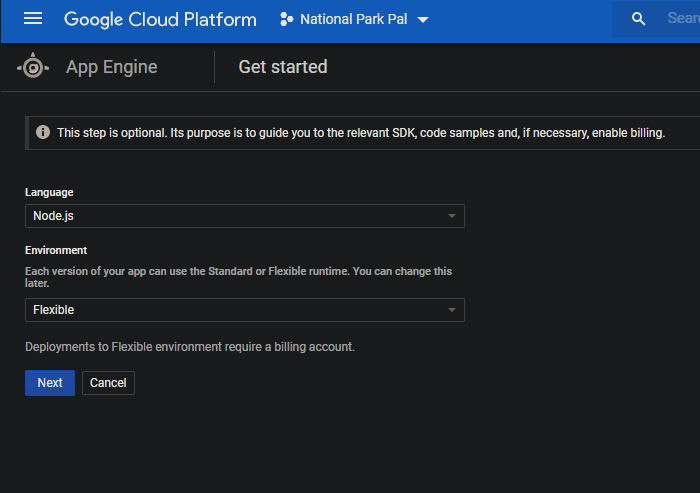Click the Standard or Flexible runtime description
The height and width of the screenshot is (493, 700).
[x=238, y=277]
